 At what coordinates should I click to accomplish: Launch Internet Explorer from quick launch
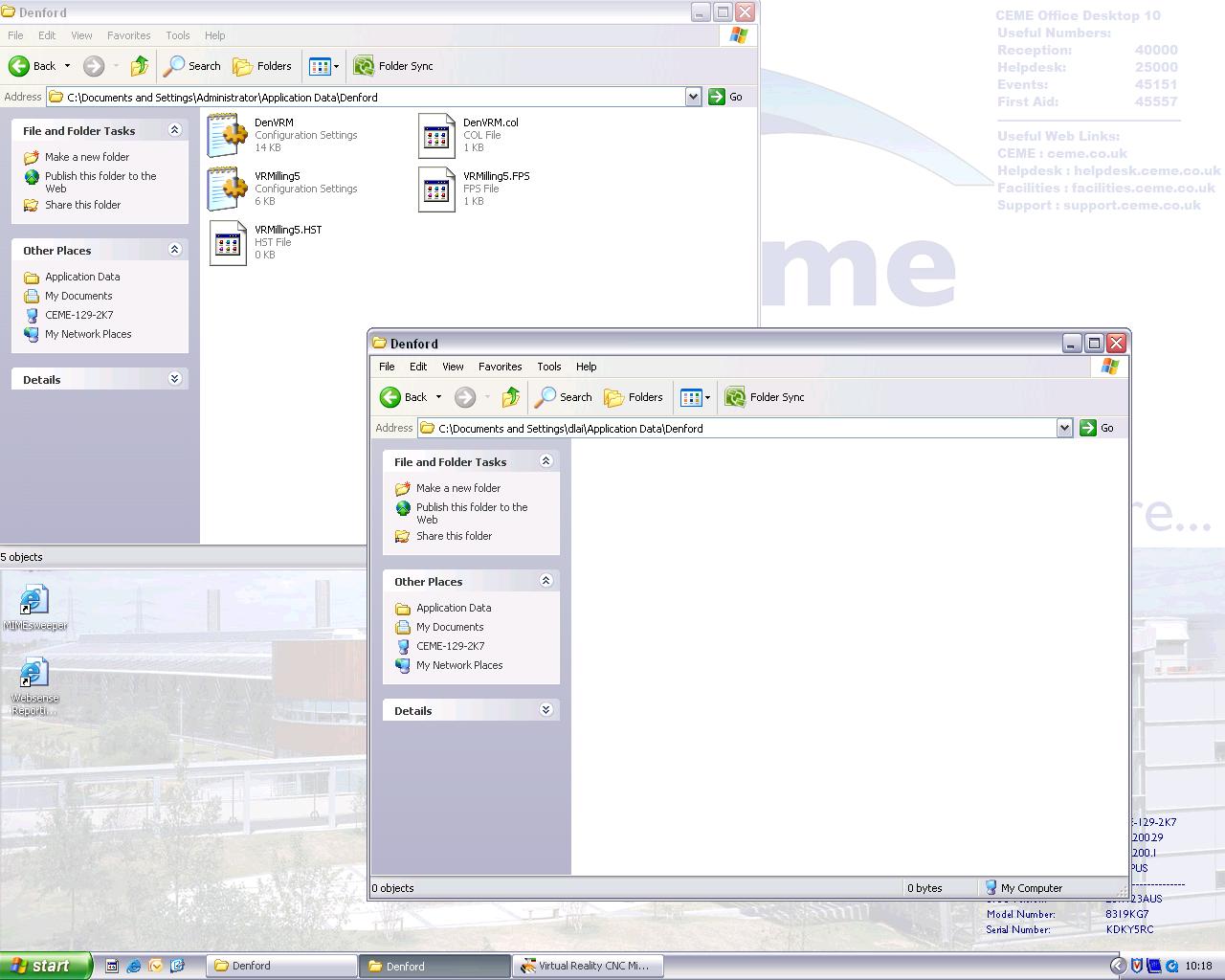(x=134, y=966)
